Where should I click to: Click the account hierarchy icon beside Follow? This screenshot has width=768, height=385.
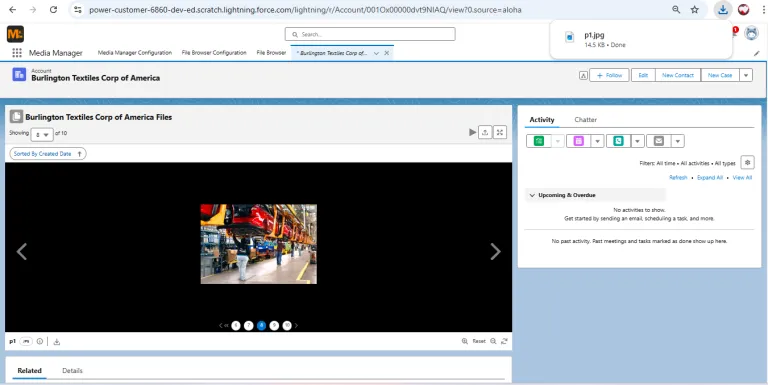(583, 75)
